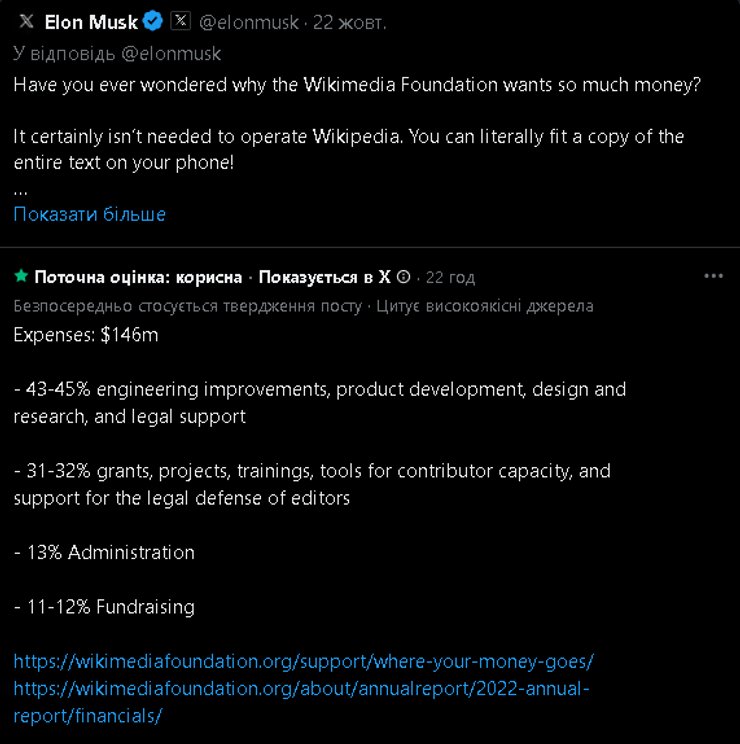Click the 'Показується в X' status text
This screenshot has height=744, width=740.
click(x=322, y=277)
